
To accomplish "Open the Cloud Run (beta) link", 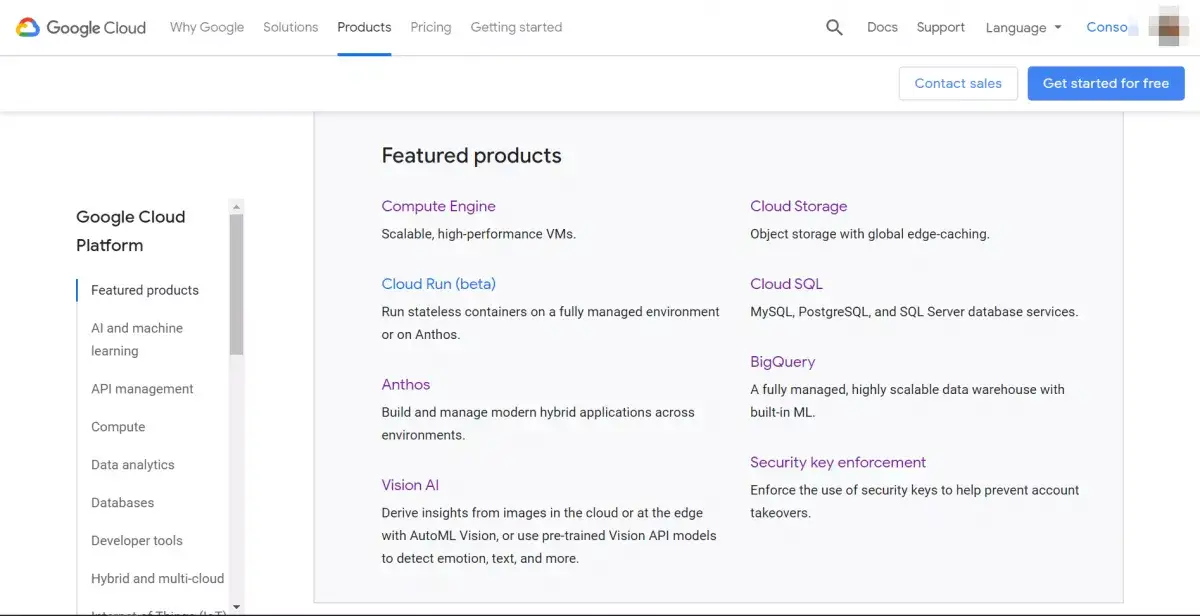I will 438,284.
